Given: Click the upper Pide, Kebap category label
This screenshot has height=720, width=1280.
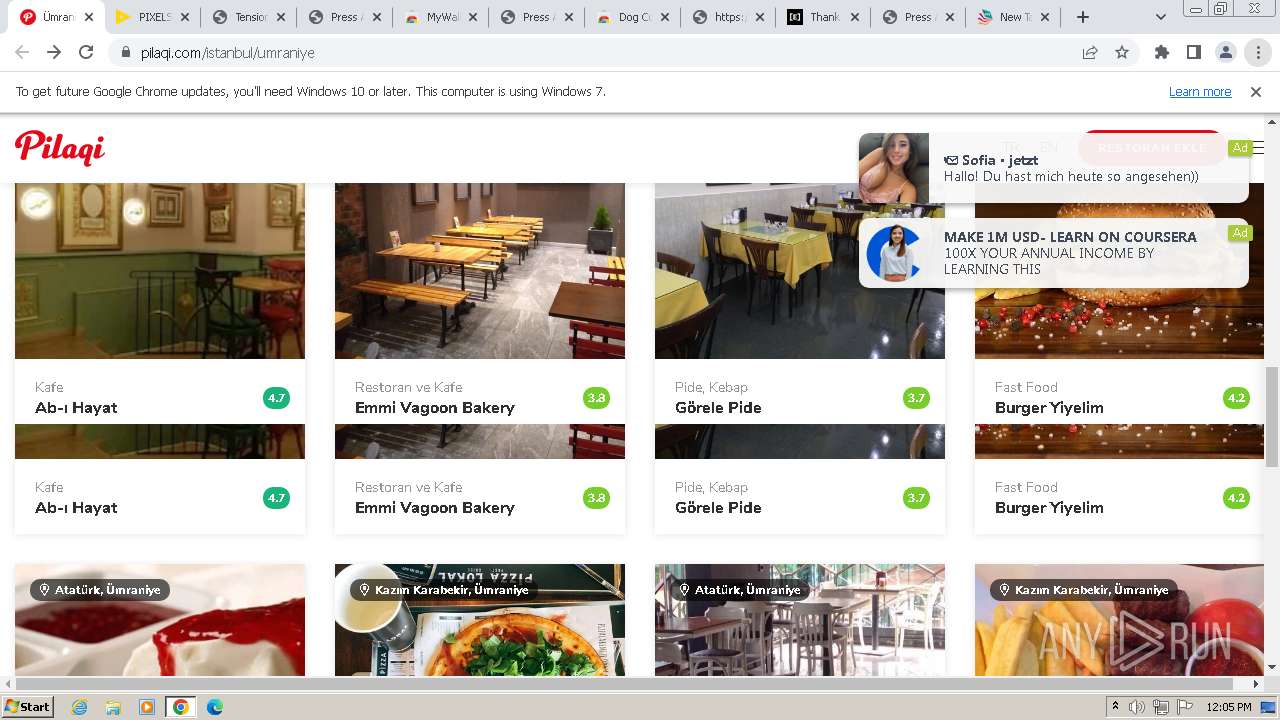Looking at the screenshot, I should tap(711, 387).
